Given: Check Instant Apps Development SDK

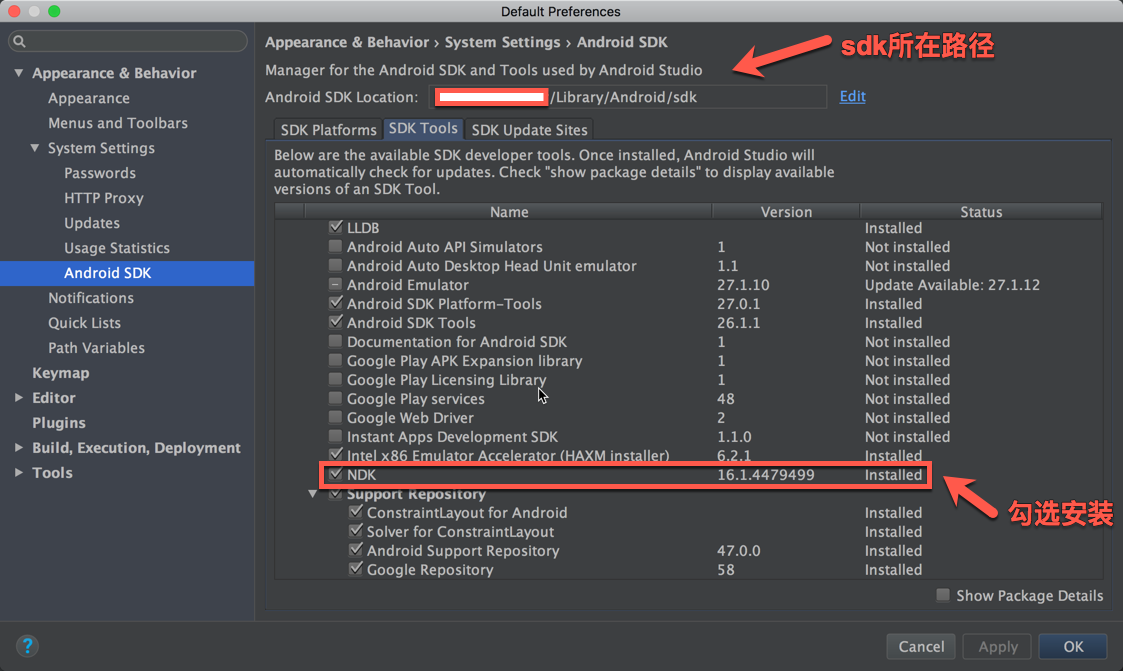Looking at the screenshot, I should tap(335, 436).
